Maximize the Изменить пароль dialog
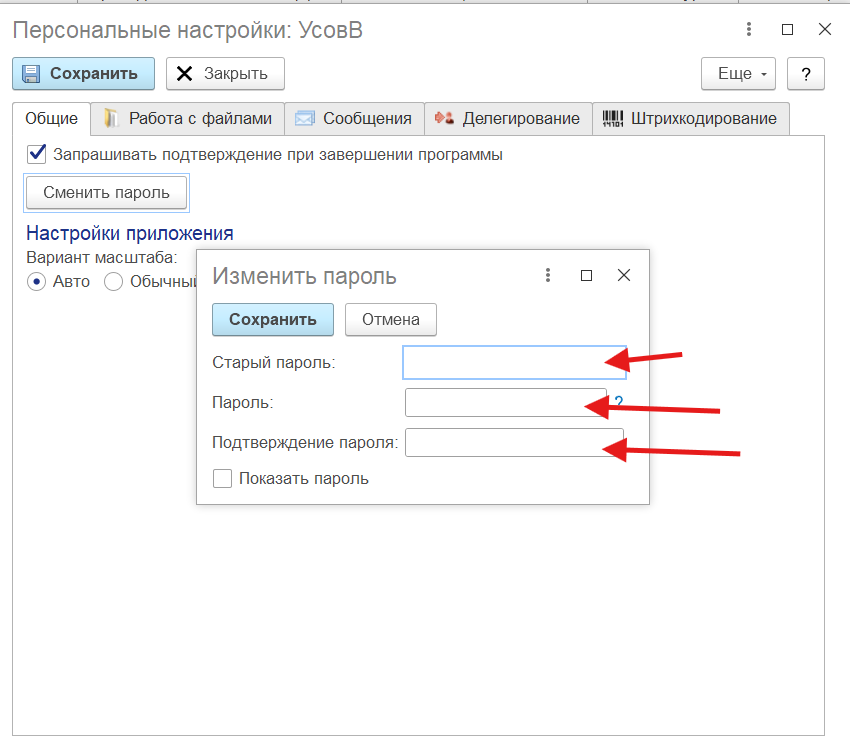 click(586, 275)
